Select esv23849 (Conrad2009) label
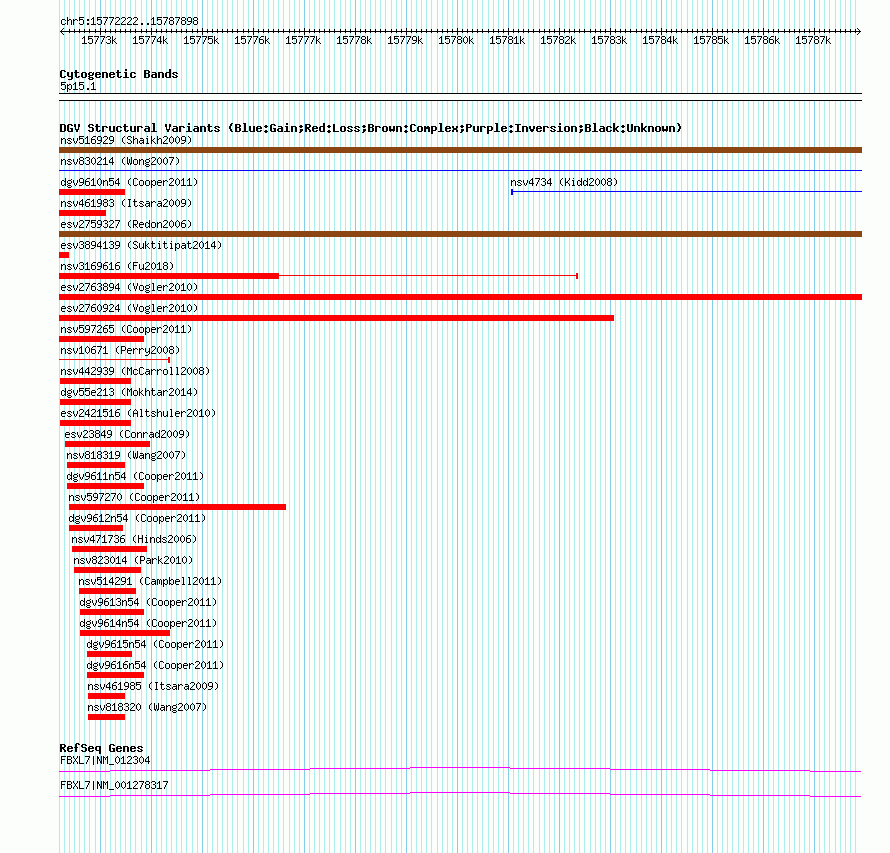The image size is (890, 853). click(x=127, y=434)
